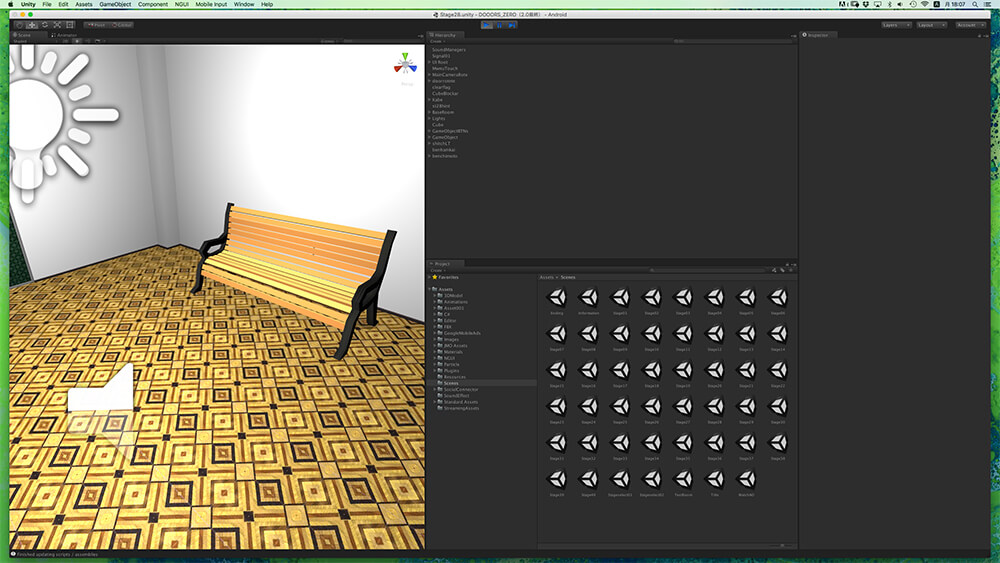Viewport: 1000px width, 563px height.
Task: Expand the Favorites tree in Project
Action: [x=429, y=277]
